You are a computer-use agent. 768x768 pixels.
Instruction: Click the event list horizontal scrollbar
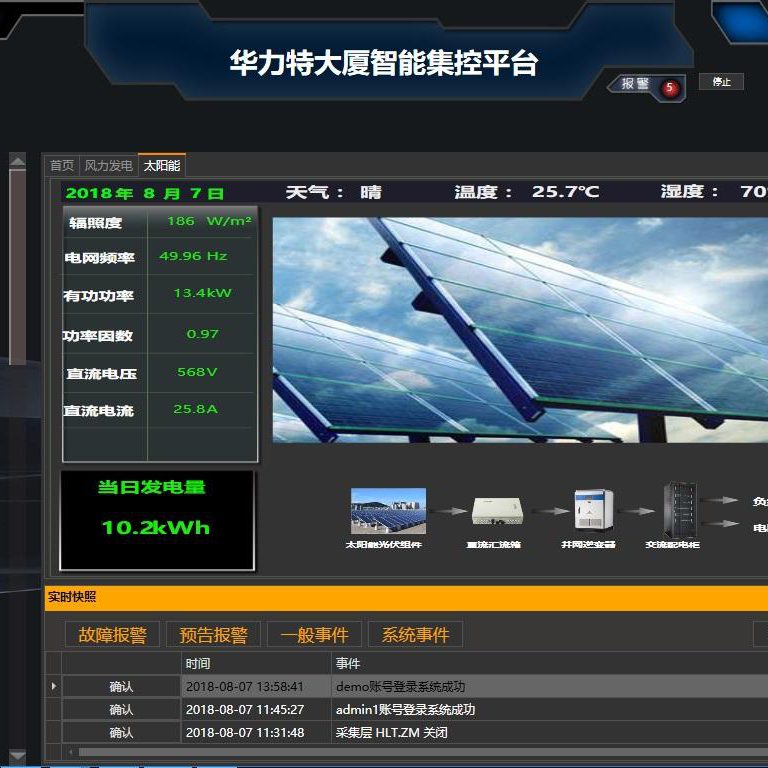[x=400, y=752]
